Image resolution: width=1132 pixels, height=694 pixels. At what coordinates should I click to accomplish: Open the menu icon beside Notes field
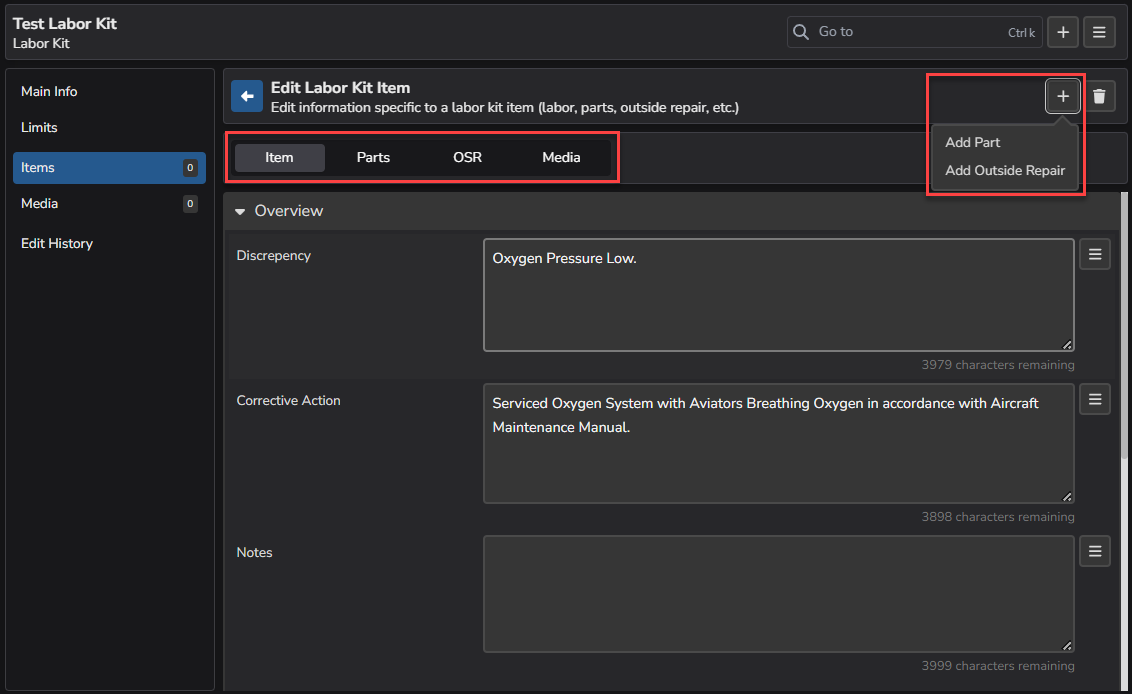[x=1095, y=551]
